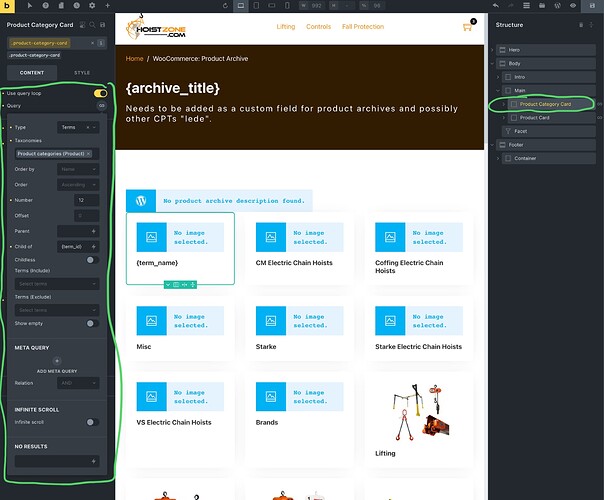Toggle the Show empty switch
The height and width of the screenshot is (500, 604).
pos(92,323)
